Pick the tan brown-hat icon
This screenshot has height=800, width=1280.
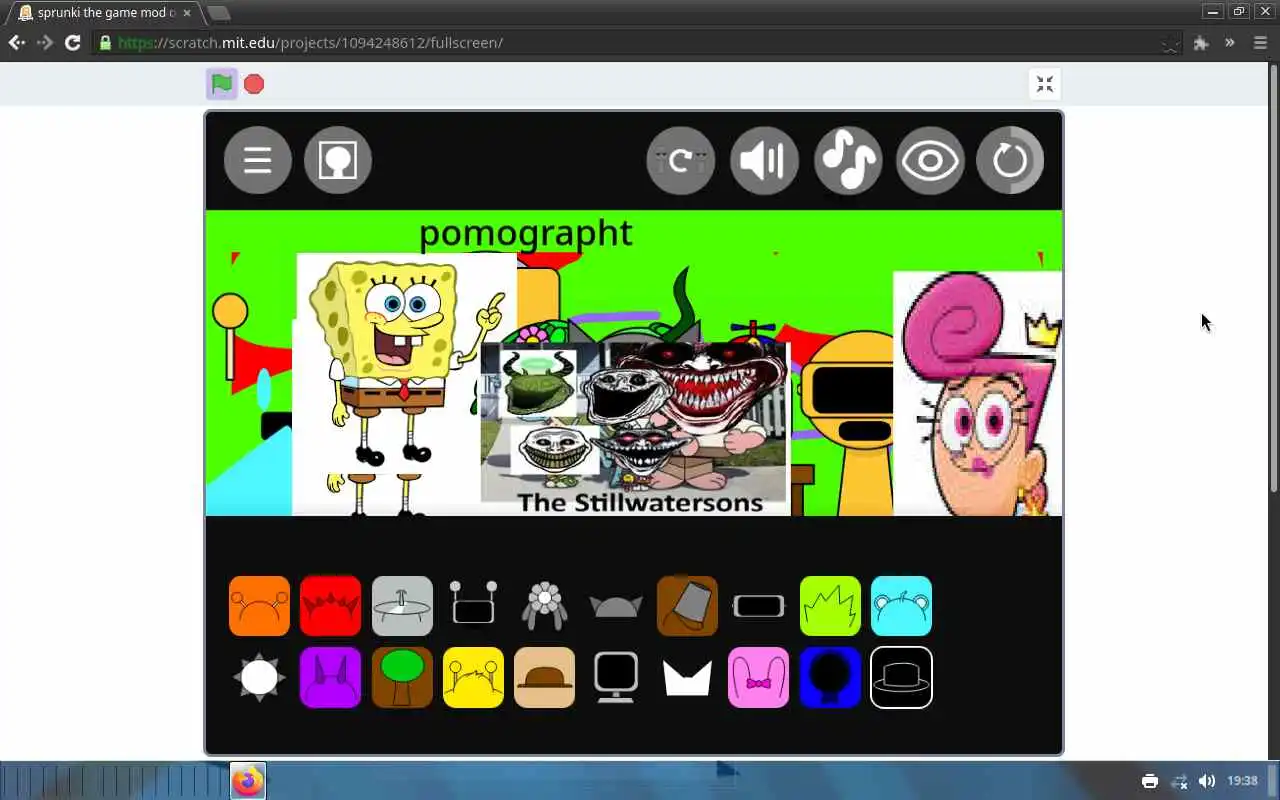[x=545, y=677]
